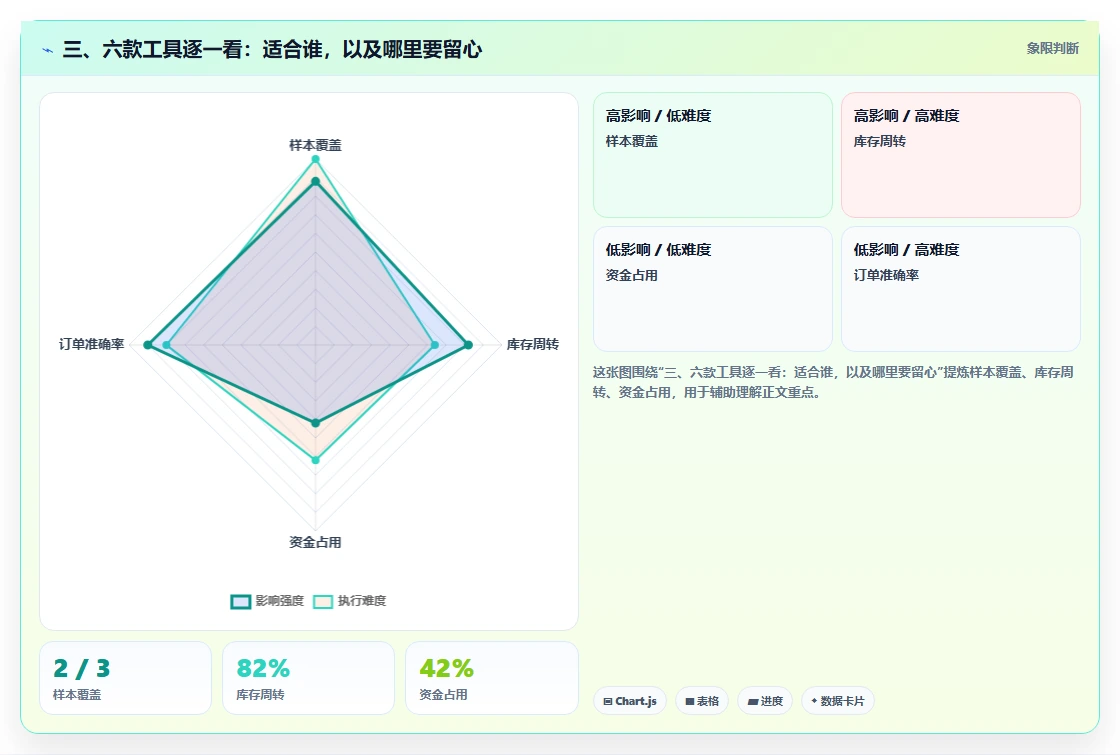Select the Chart.js tag
The height and width of the screenshot is (755, 1120).
pos(630,701)
